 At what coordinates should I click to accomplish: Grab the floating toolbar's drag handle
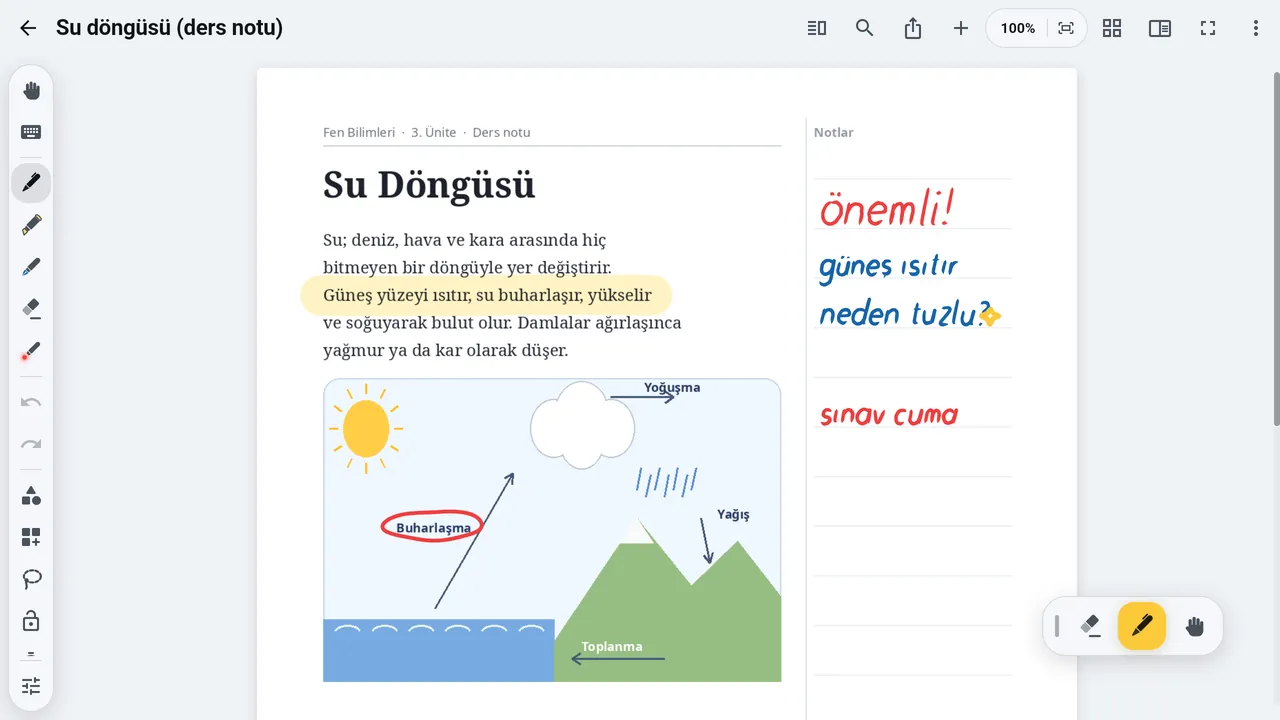click(x=1057, y=626)
